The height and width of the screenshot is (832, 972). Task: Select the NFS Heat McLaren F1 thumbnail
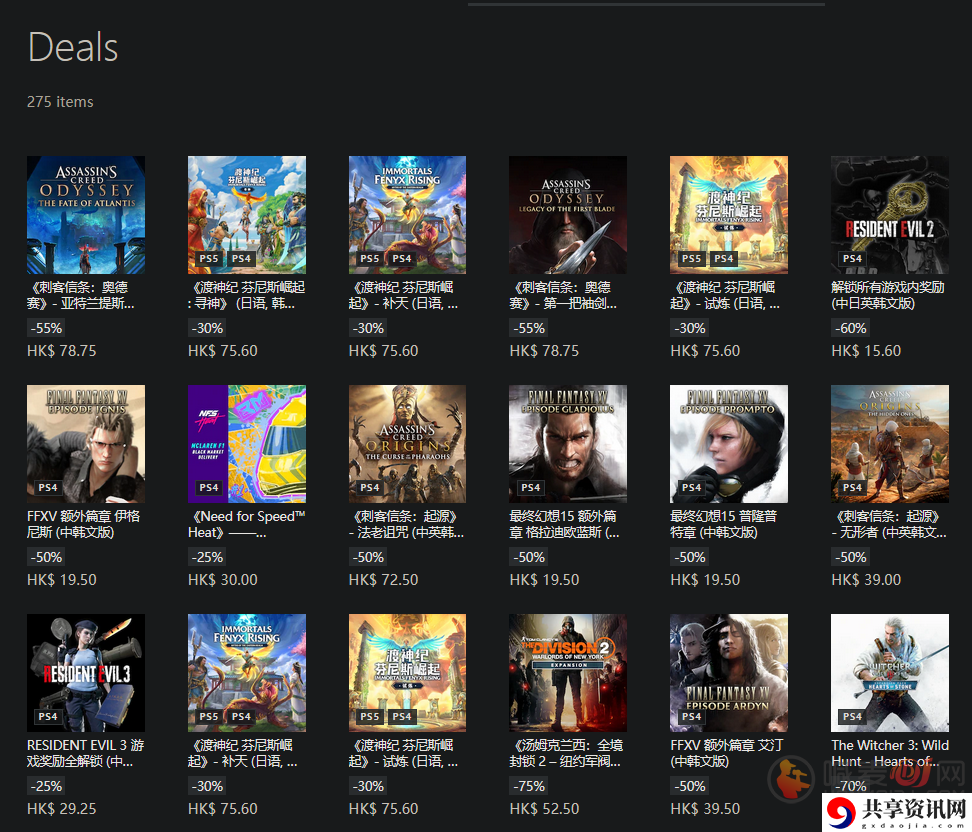click(x=247, y=444)
